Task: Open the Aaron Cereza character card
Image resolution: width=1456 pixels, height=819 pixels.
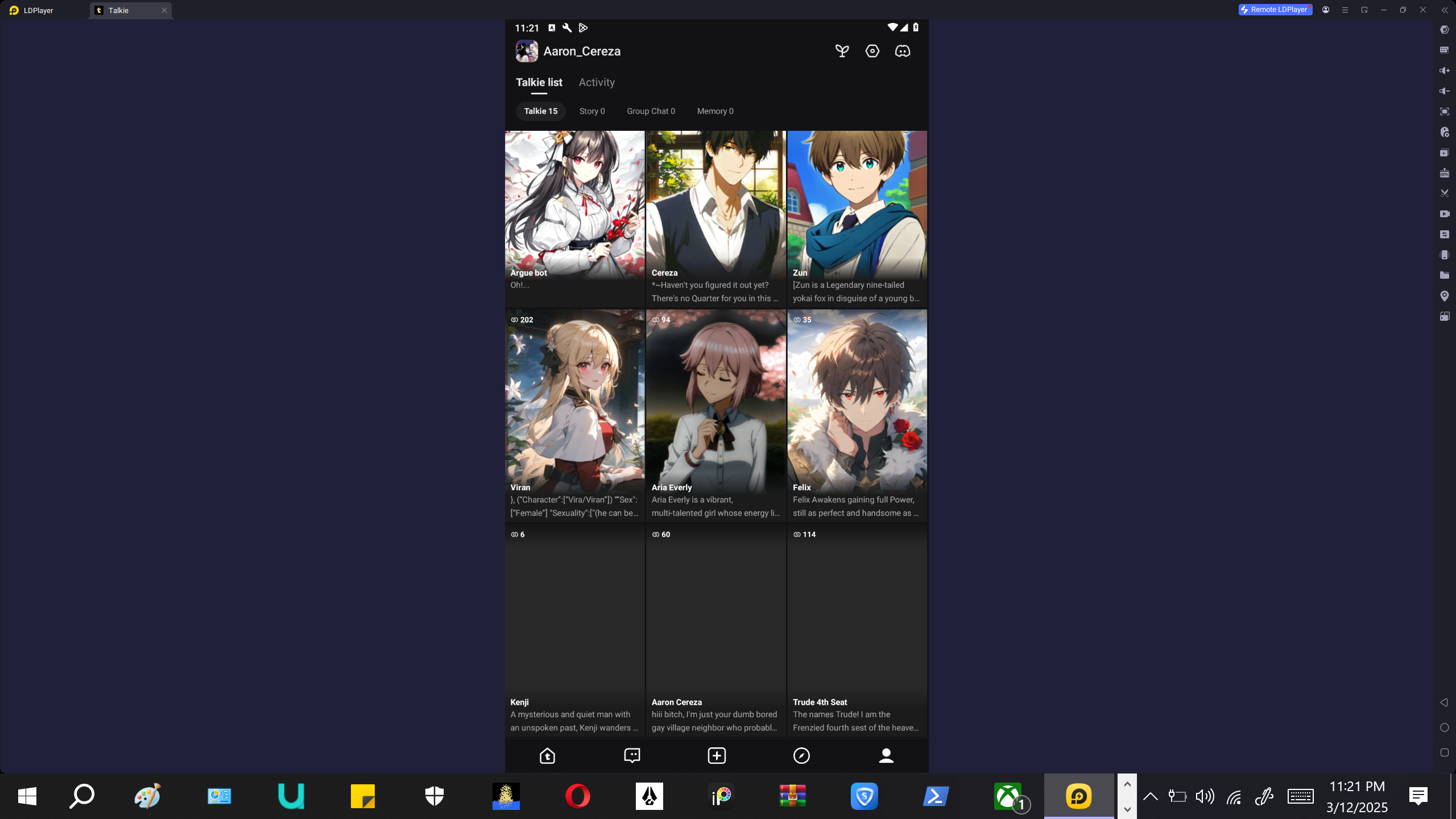Action: click(715, 630)
